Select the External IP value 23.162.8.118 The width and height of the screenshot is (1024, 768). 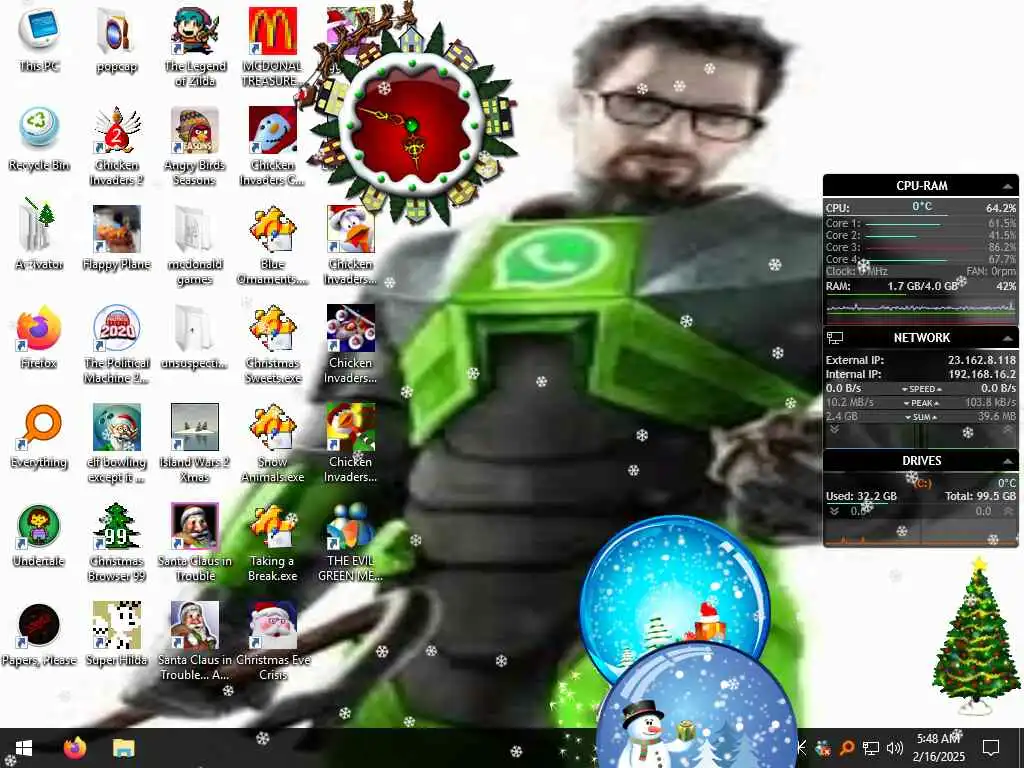pos(982,360)
